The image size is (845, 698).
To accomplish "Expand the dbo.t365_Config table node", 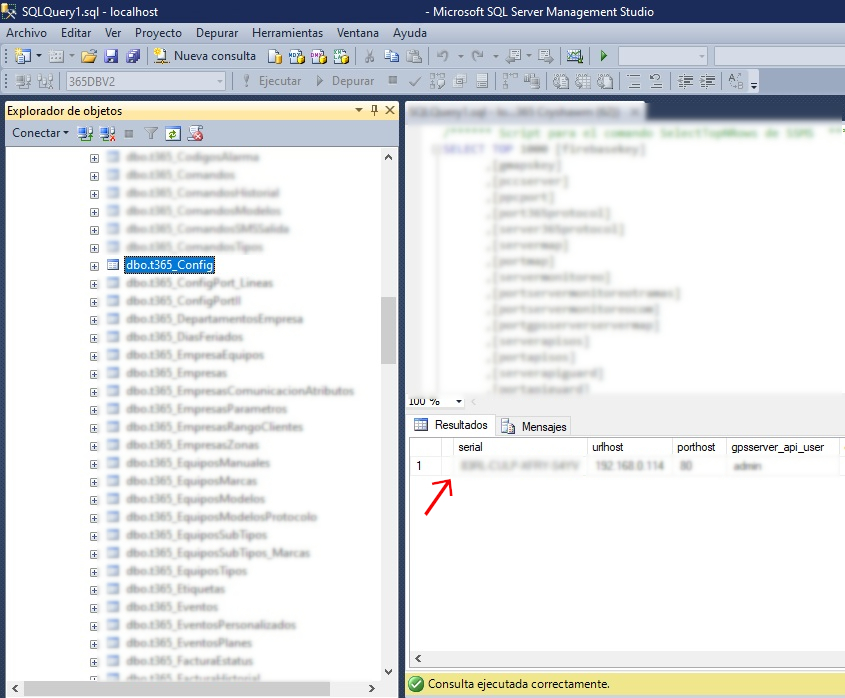I will point(94,265).
